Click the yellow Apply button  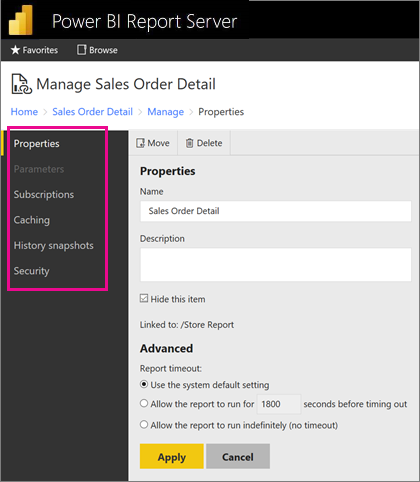(x=172, y=456)
